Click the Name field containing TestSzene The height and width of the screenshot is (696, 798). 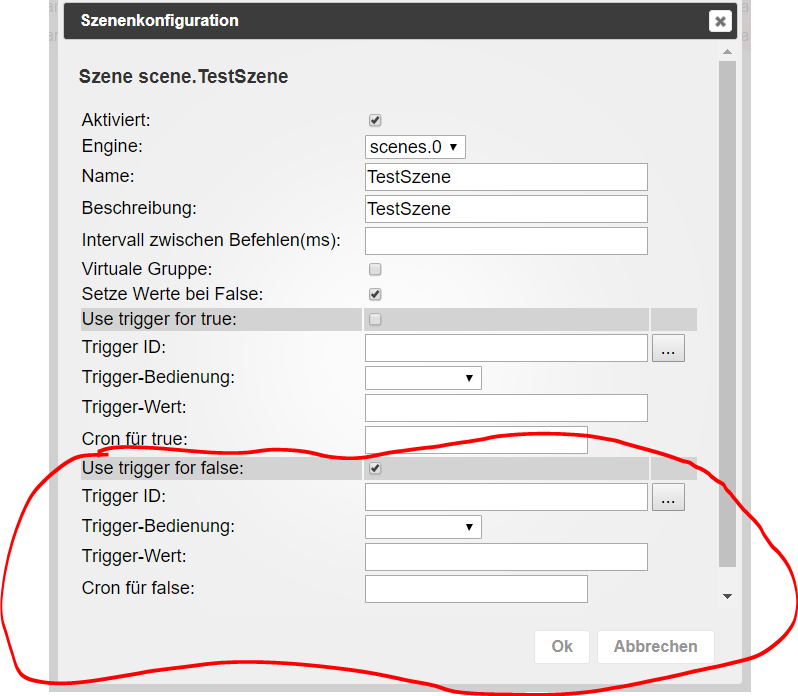(506, 177)
